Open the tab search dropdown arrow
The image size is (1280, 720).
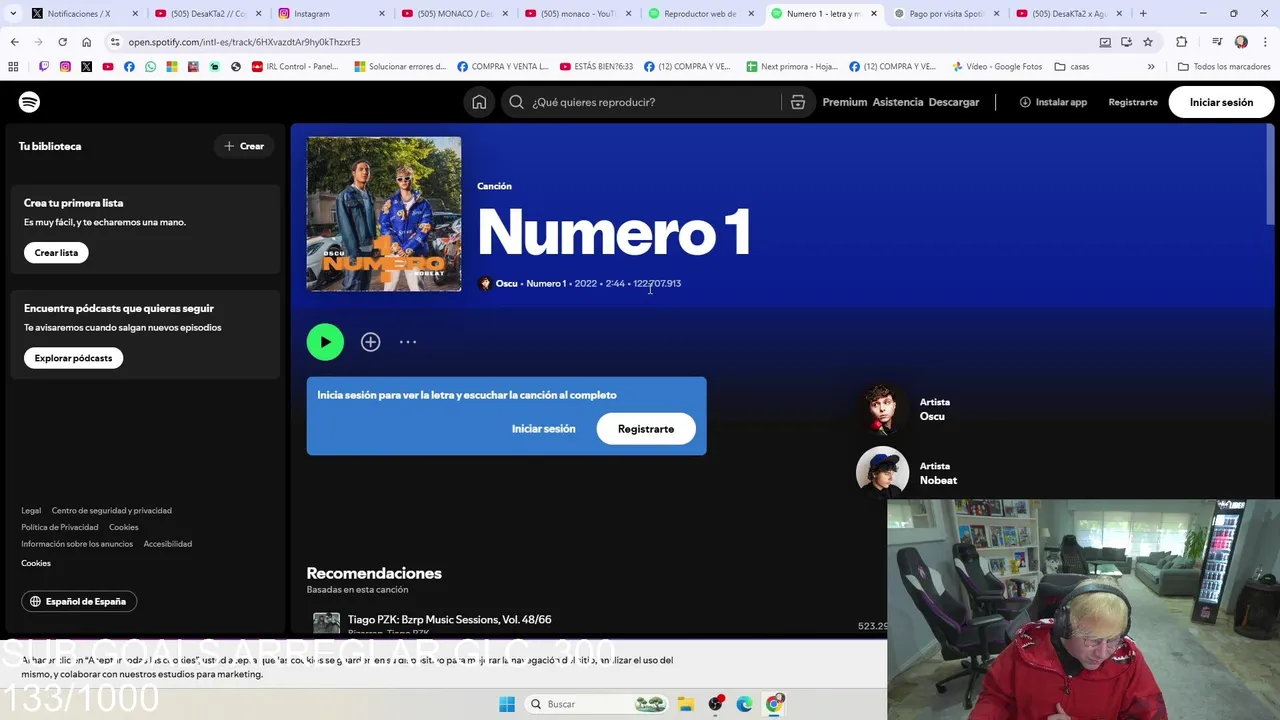click(12, 14)
